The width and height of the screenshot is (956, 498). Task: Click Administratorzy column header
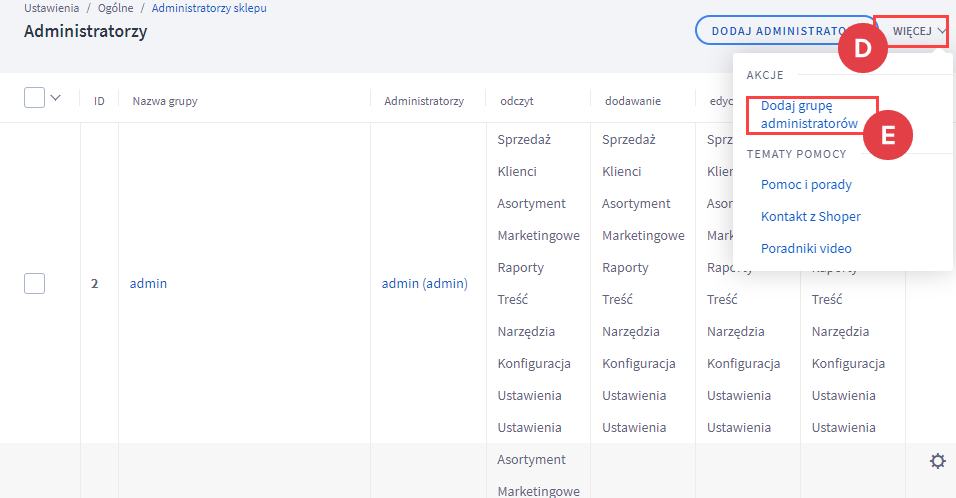tap(424, 101)
